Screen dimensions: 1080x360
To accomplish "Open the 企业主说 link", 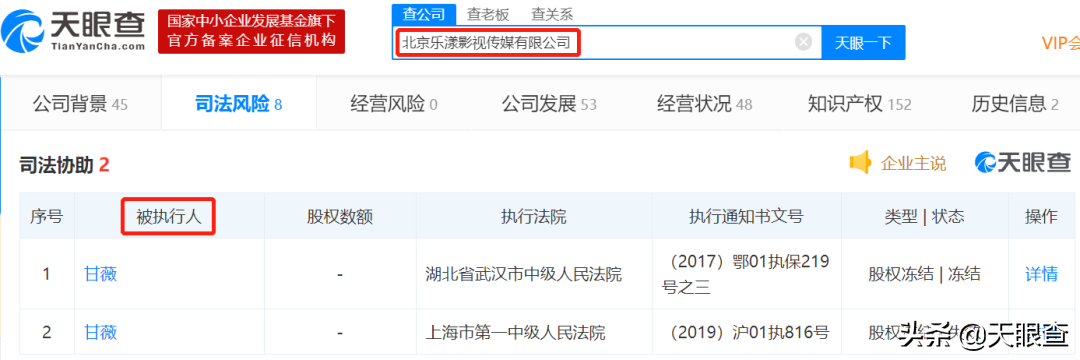I will (x=913, y=164).
